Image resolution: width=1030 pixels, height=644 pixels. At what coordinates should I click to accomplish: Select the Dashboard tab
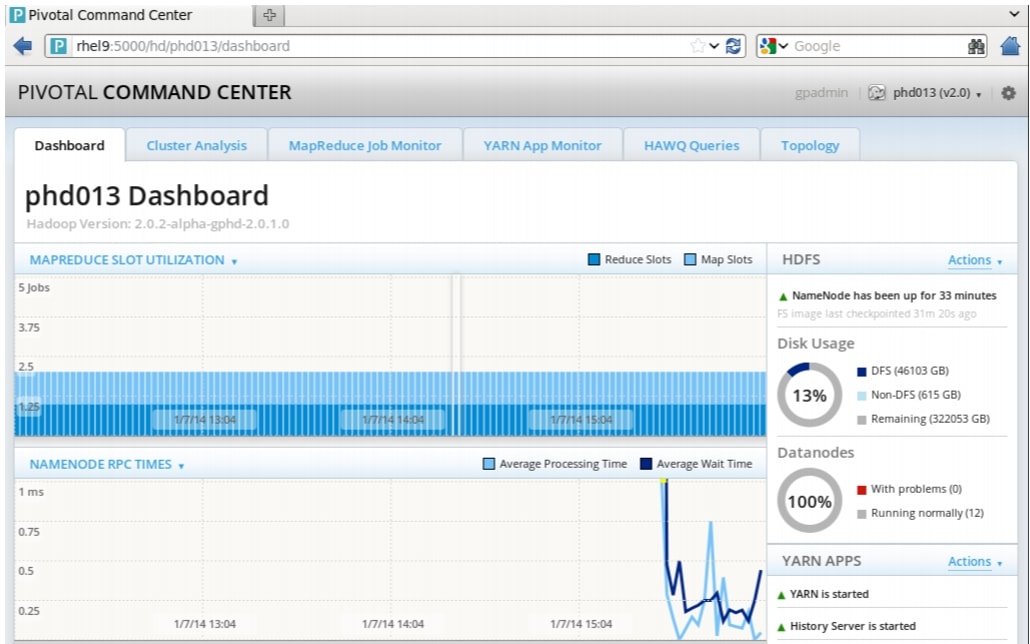tap(70, 145)
